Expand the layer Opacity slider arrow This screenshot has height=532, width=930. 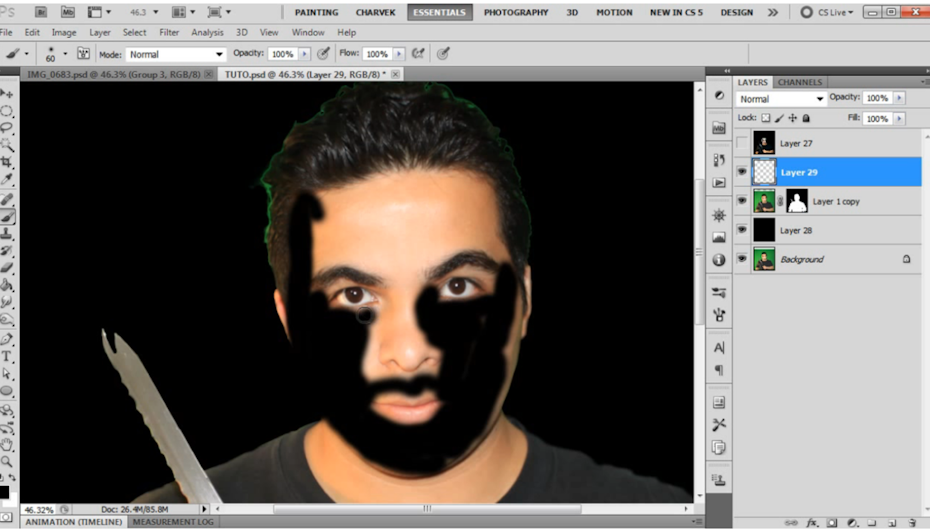(899, 98)
